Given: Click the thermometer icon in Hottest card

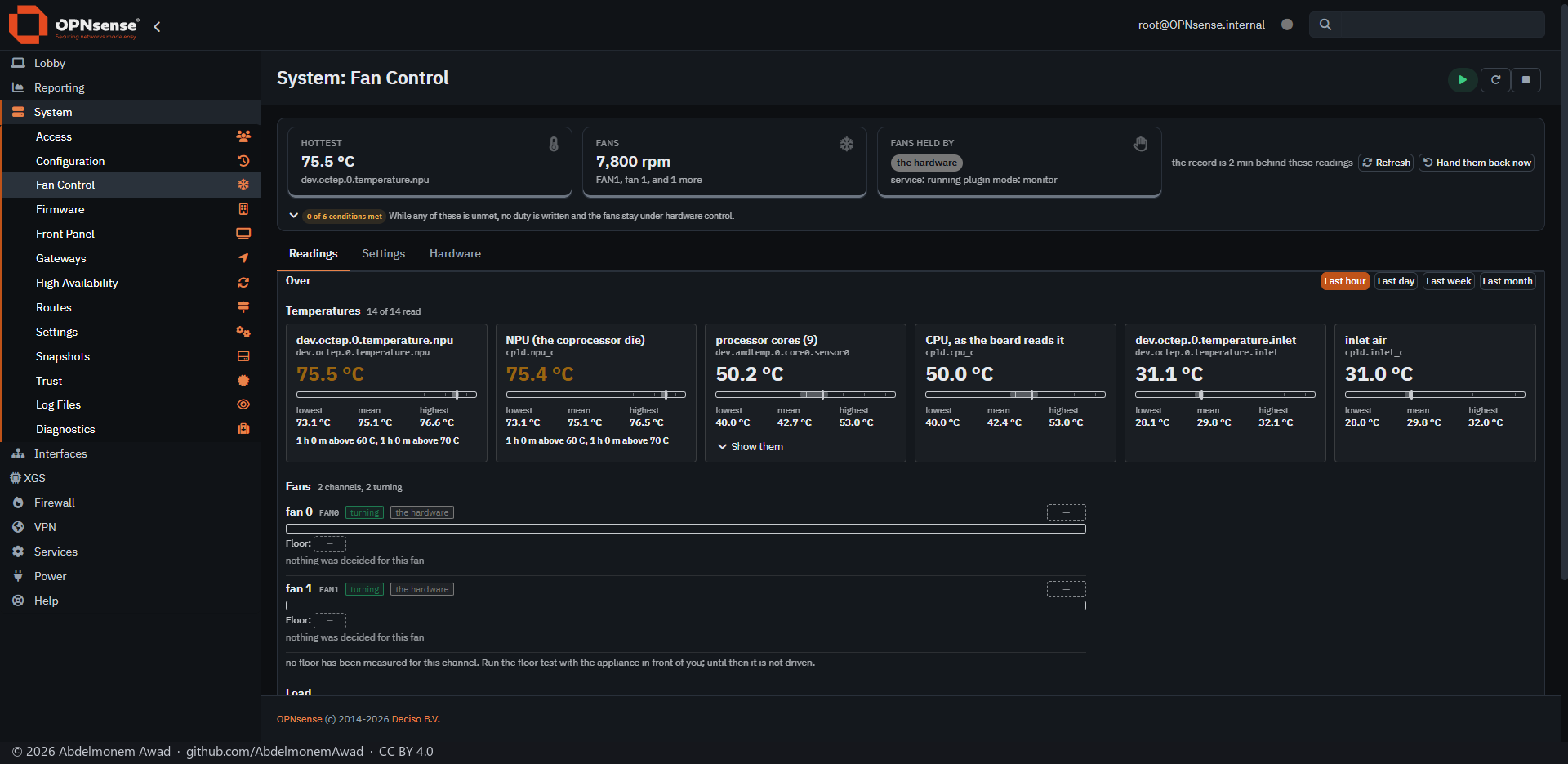Looking at the screenshot, I should tap(554, 144).
